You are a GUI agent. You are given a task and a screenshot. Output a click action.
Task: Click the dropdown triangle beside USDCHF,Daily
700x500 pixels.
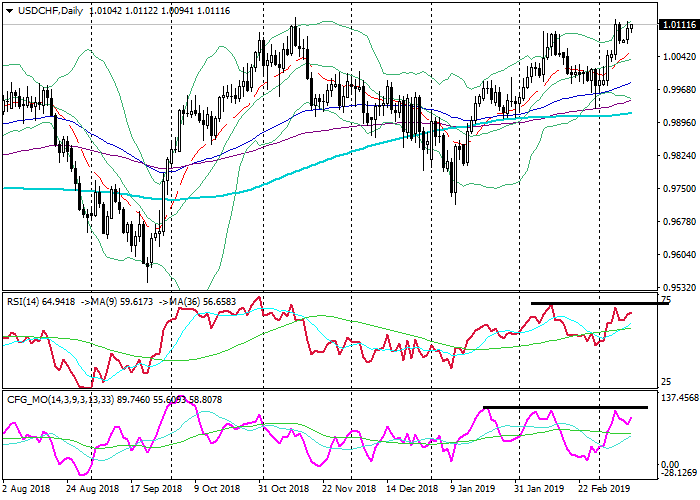coord(9,11)
